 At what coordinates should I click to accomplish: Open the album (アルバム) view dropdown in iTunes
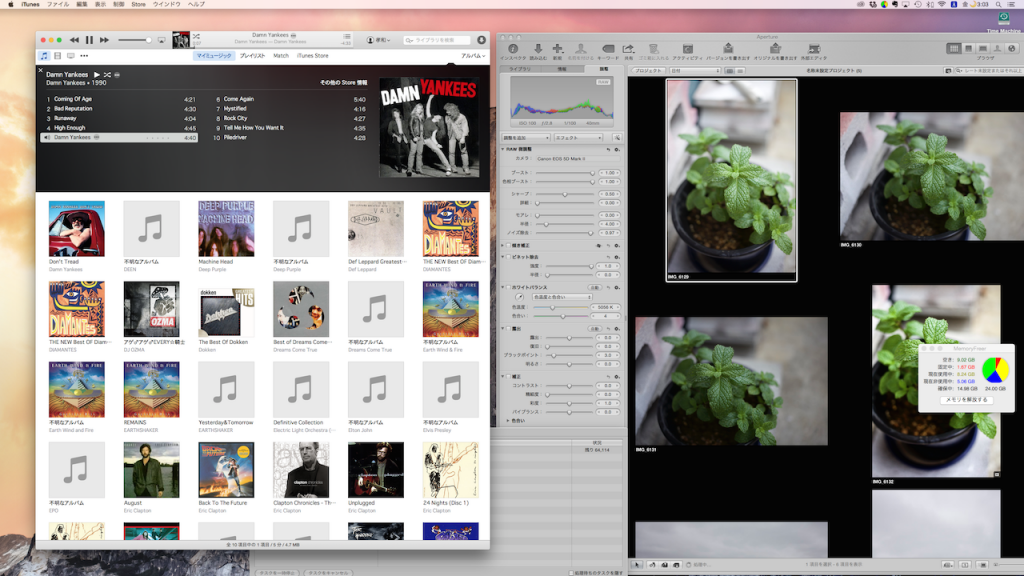pos(472,56)
